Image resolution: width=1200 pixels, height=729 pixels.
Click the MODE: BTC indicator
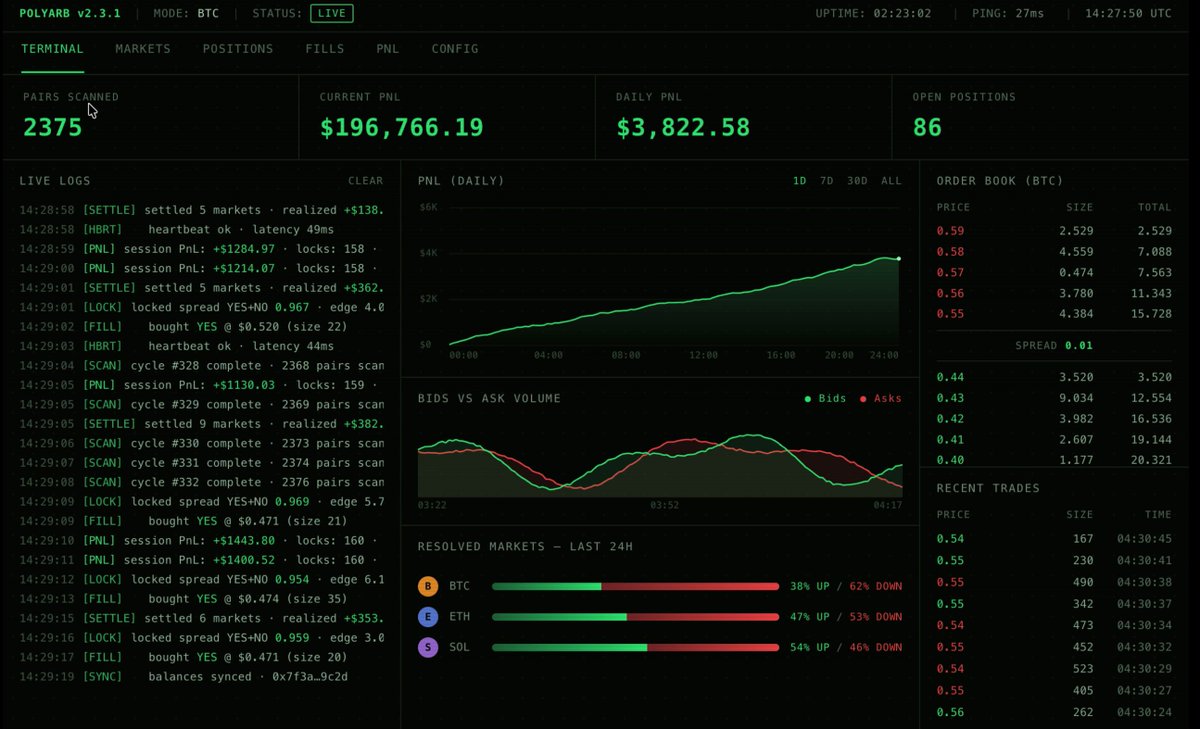tap(186, 13)
